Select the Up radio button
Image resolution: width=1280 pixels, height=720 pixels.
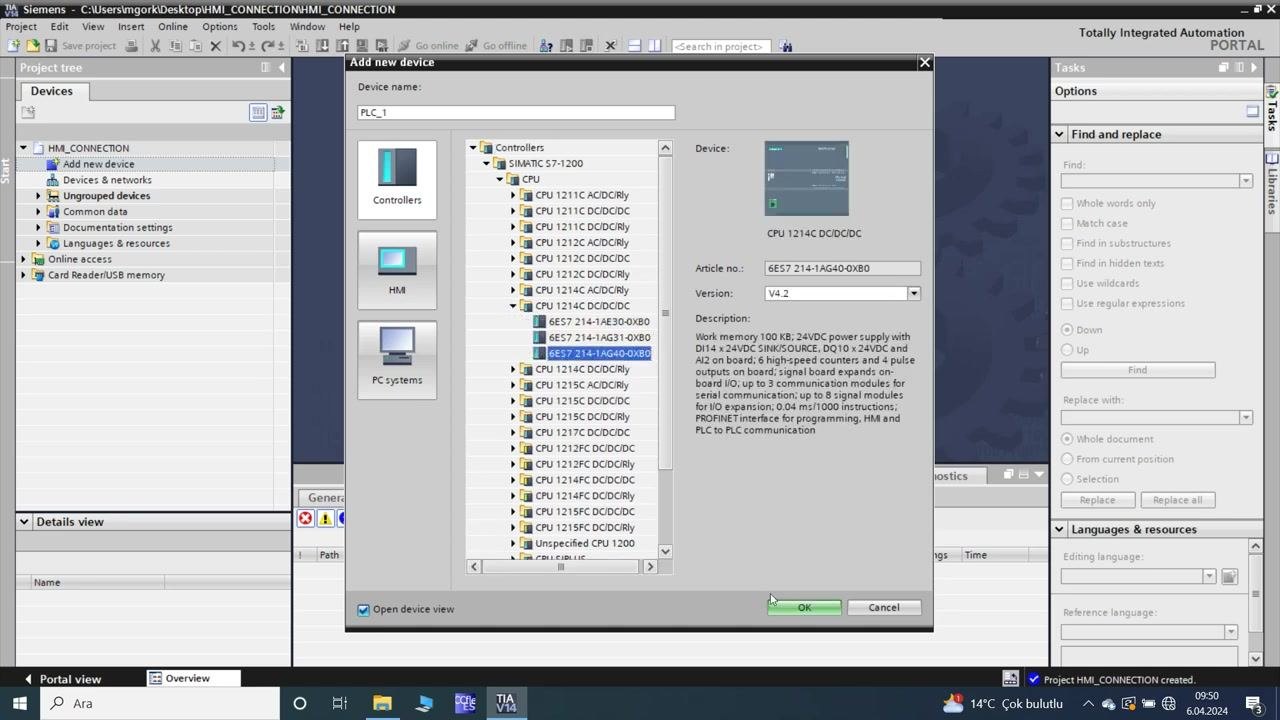click(x=1067, y=350)
